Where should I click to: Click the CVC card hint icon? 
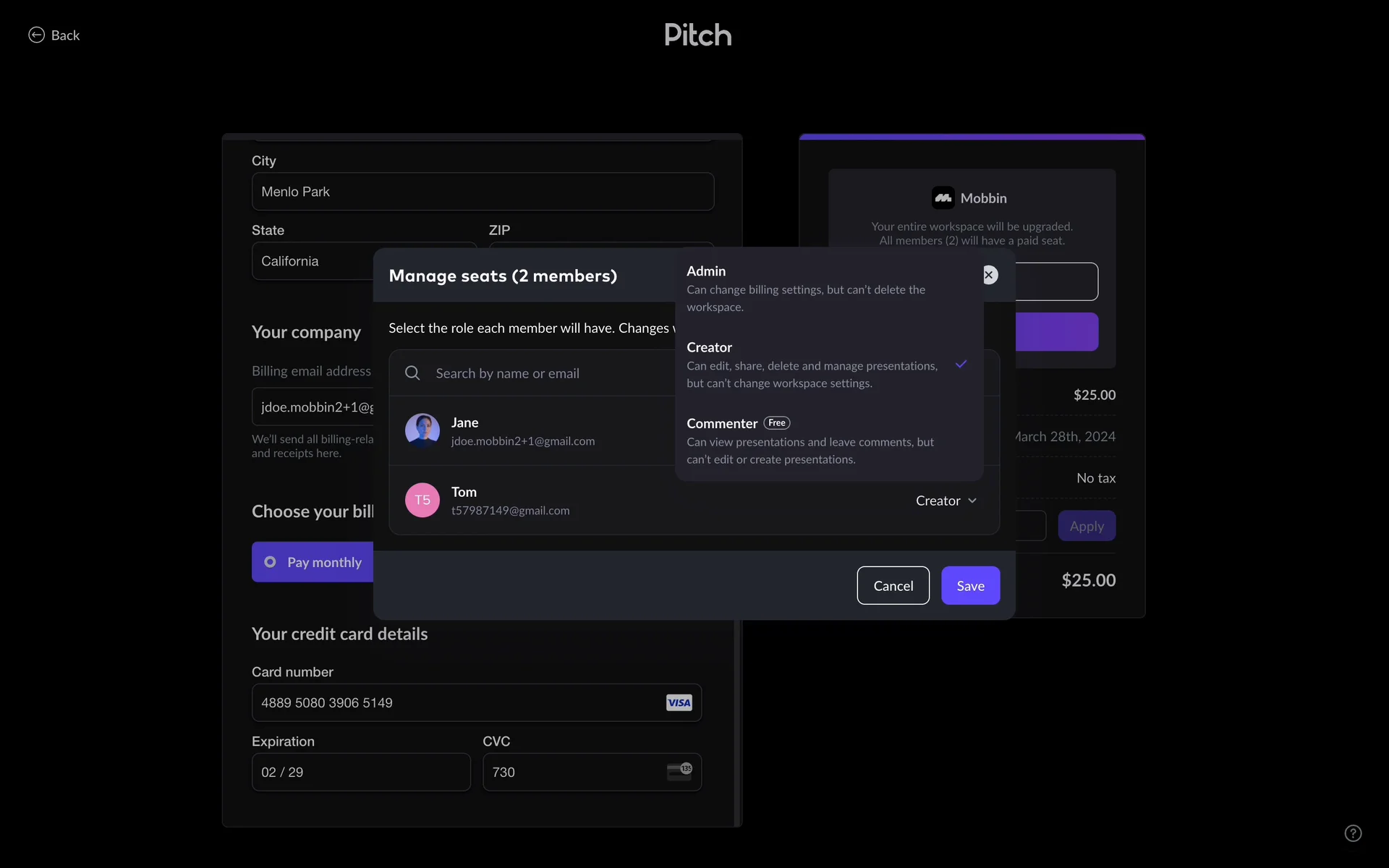pos(679,772)
